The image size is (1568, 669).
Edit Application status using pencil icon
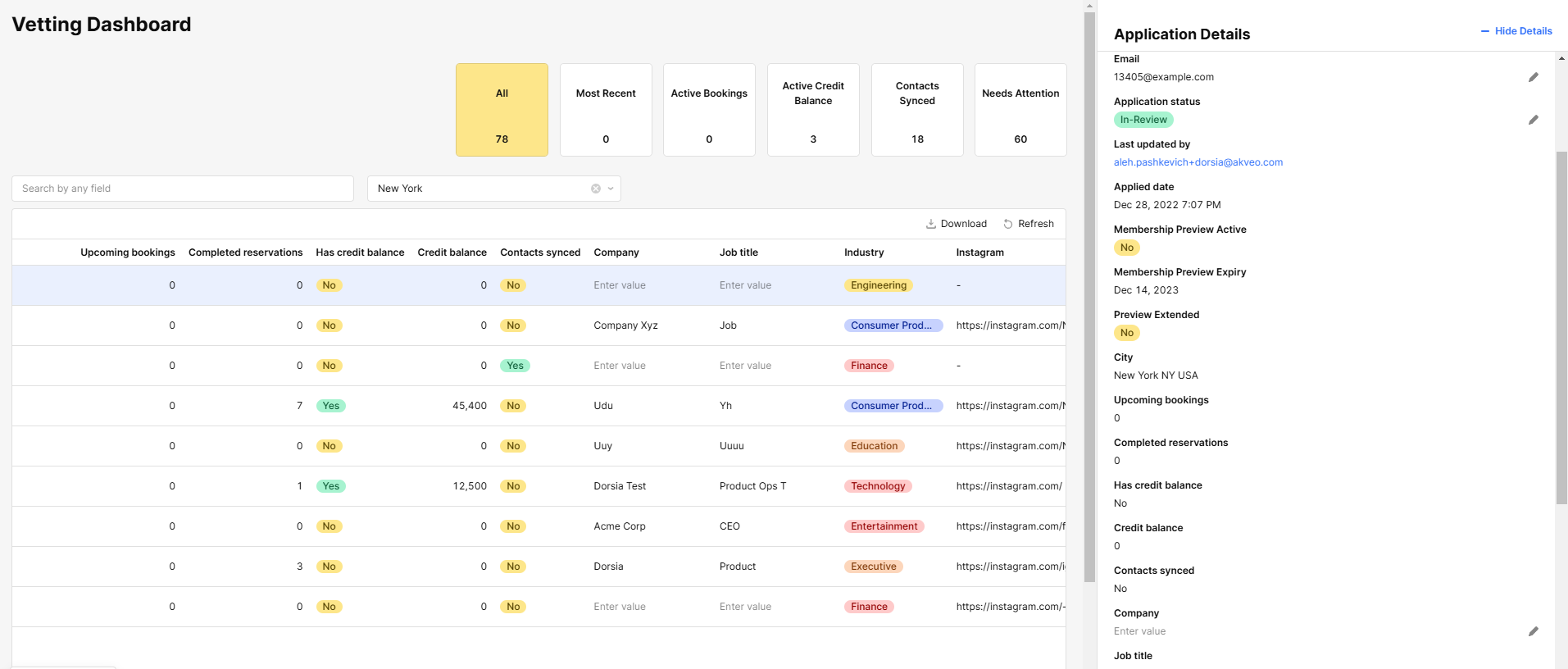pyautogui.click(x=1533, y=120)
